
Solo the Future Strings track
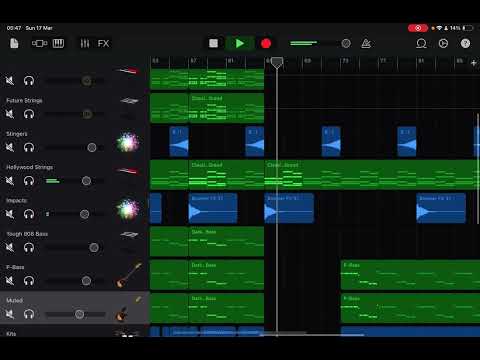coord(29,114)
